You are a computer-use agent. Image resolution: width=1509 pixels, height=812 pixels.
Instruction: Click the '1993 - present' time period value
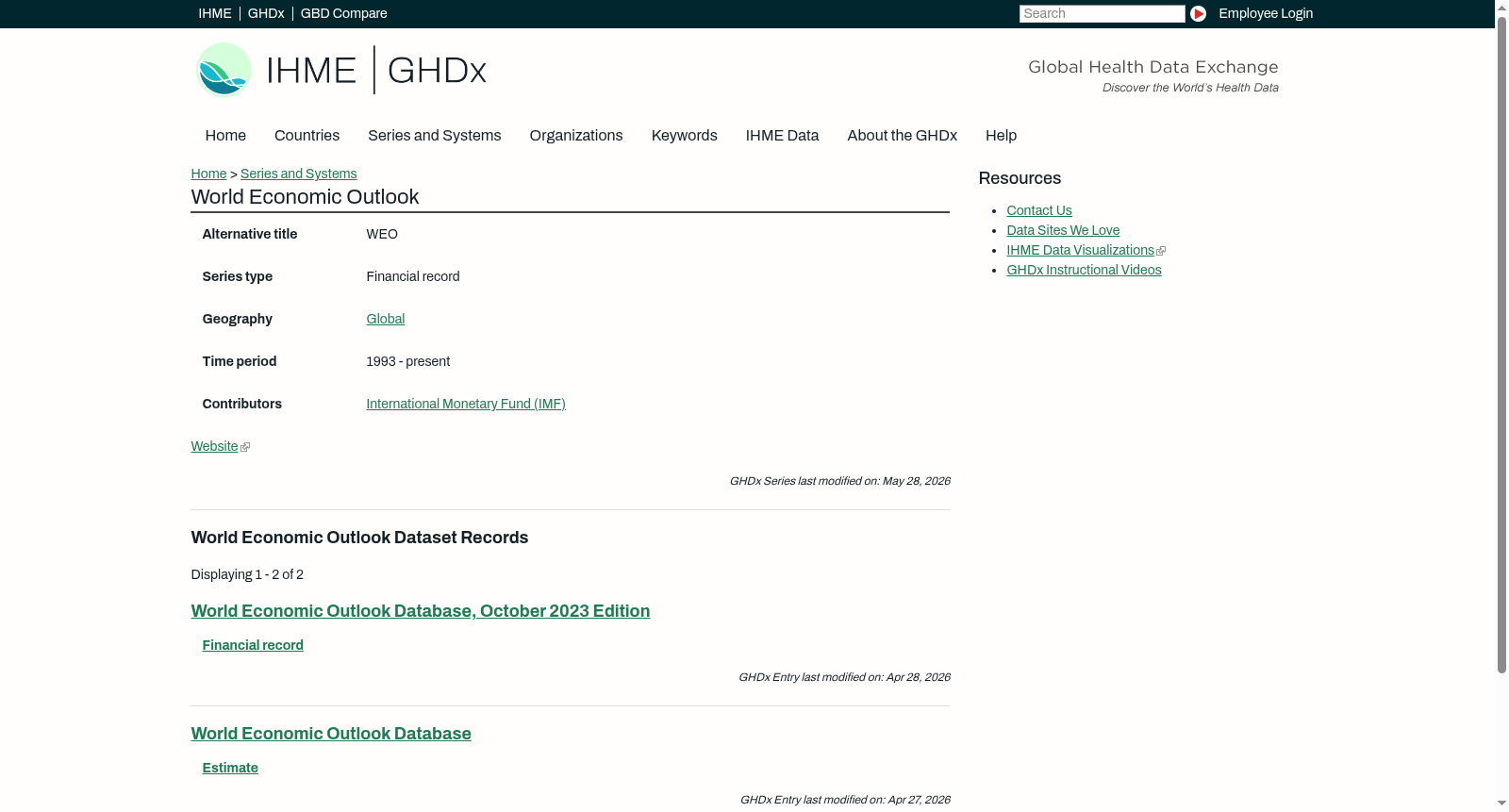coord(407,361)
